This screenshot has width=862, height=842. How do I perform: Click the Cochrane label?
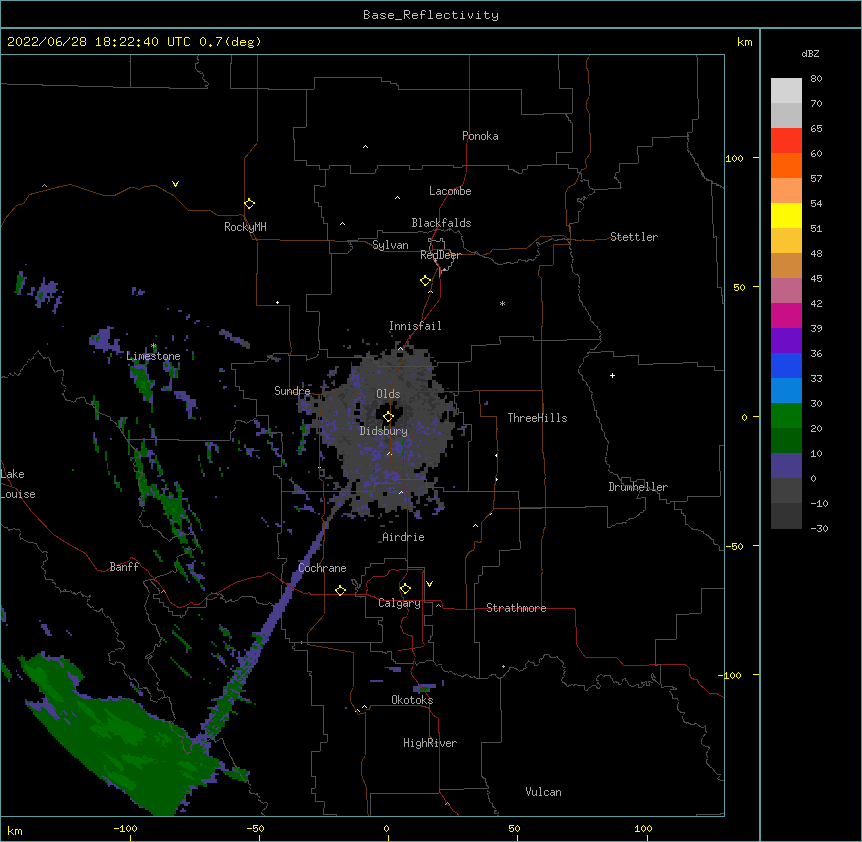coord(322,568)
